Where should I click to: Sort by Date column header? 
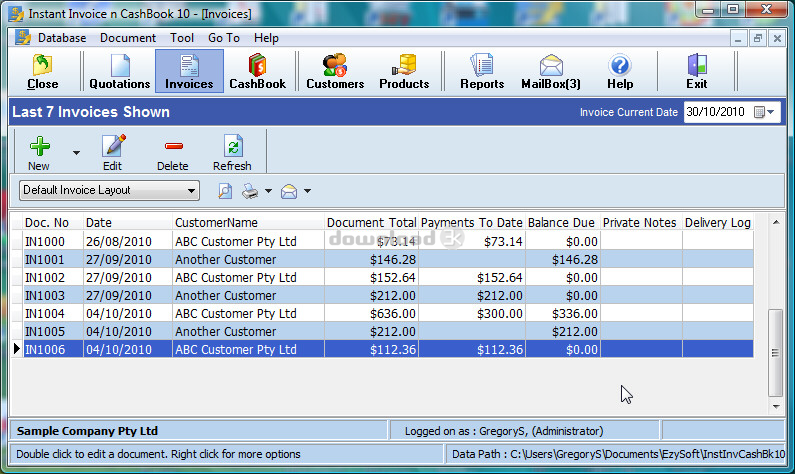[x=128, y=223]
